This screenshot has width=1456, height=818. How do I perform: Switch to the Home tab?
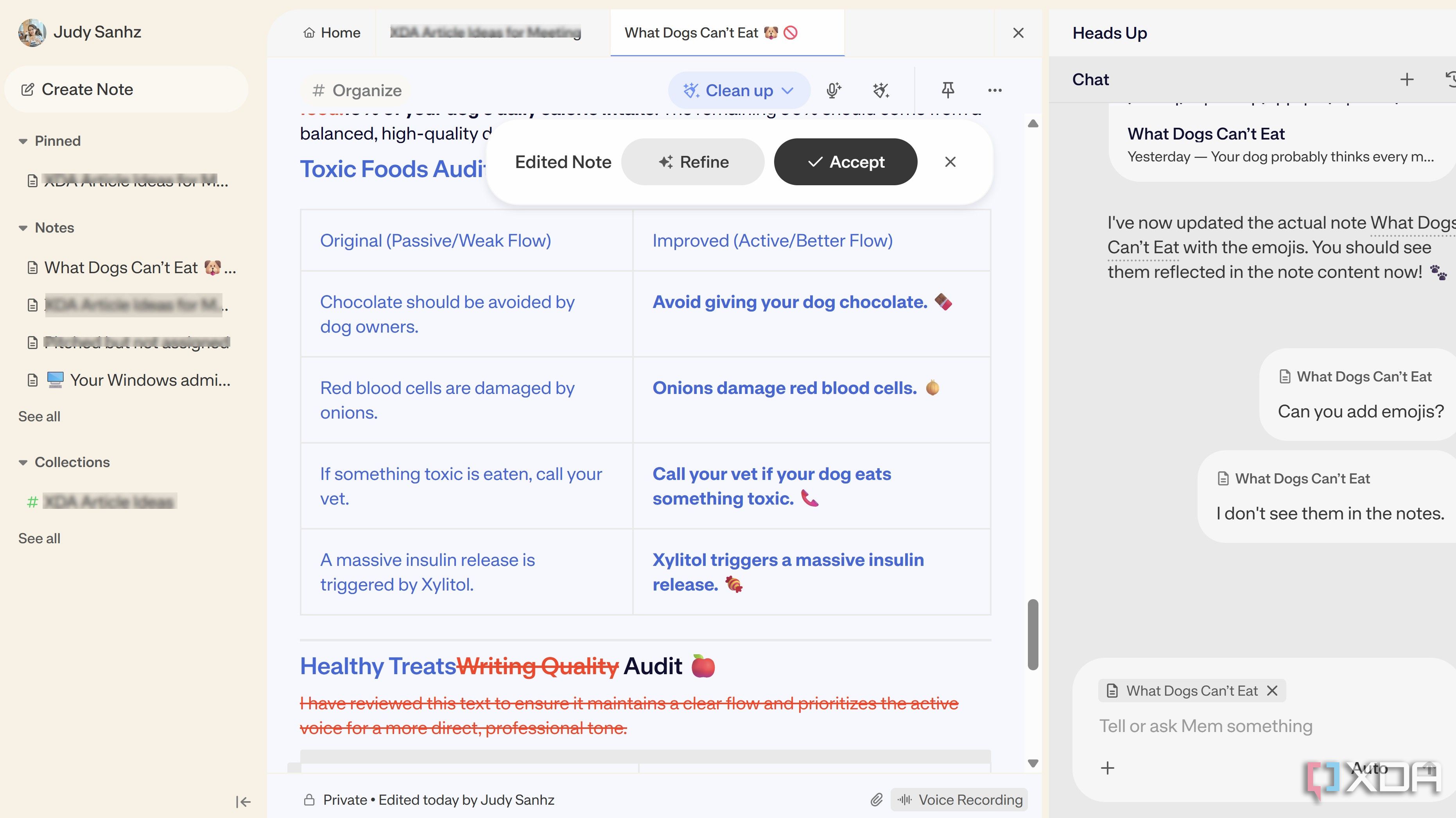pos(332,33)
